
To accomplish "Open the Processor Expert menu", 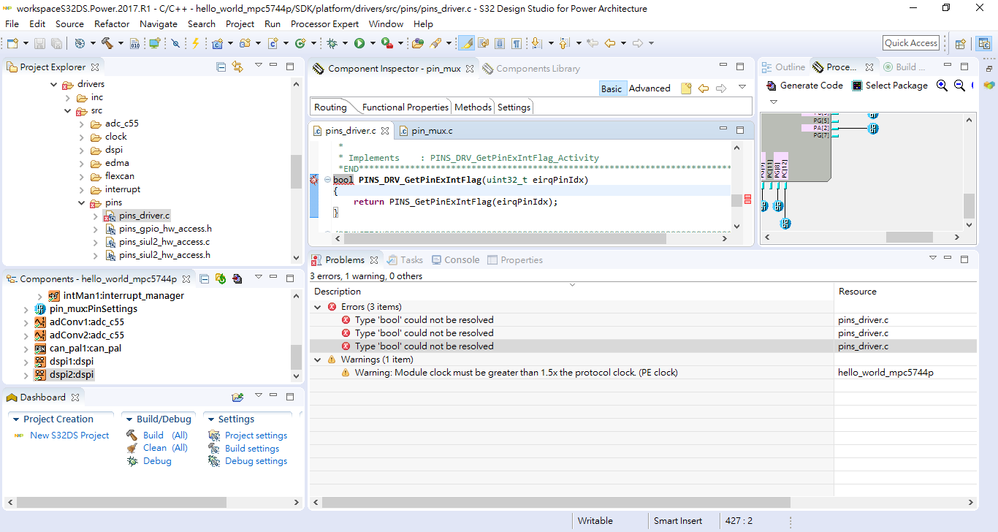I will click(x=325, y=24).
